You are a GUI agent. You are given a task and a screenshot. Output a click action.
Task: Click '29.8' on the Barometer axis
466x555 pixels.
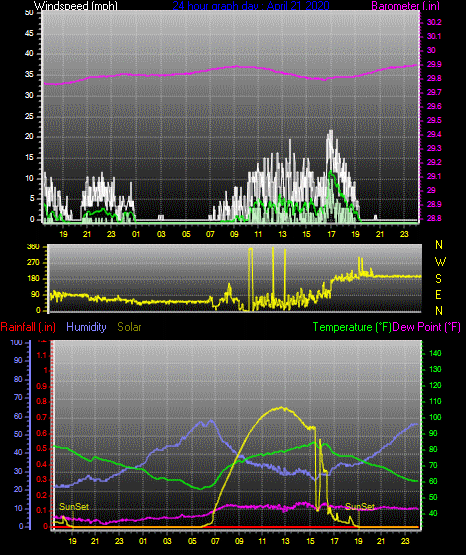434,79
